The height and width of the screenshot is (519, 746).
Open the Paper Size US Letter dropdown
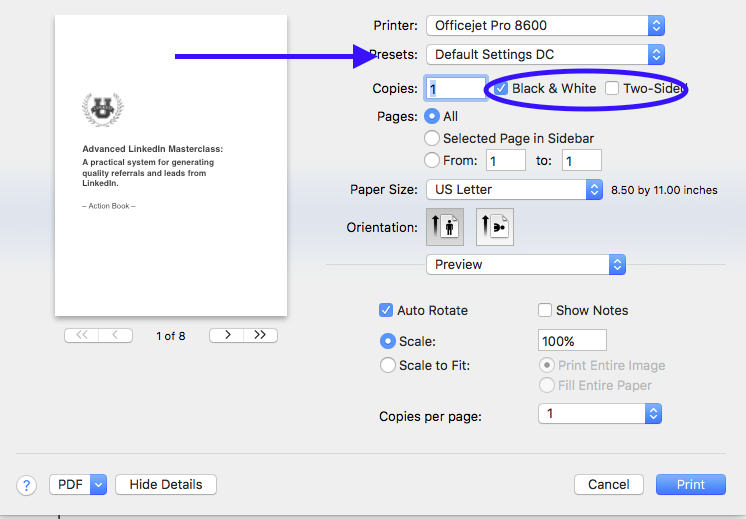[514, 190]
